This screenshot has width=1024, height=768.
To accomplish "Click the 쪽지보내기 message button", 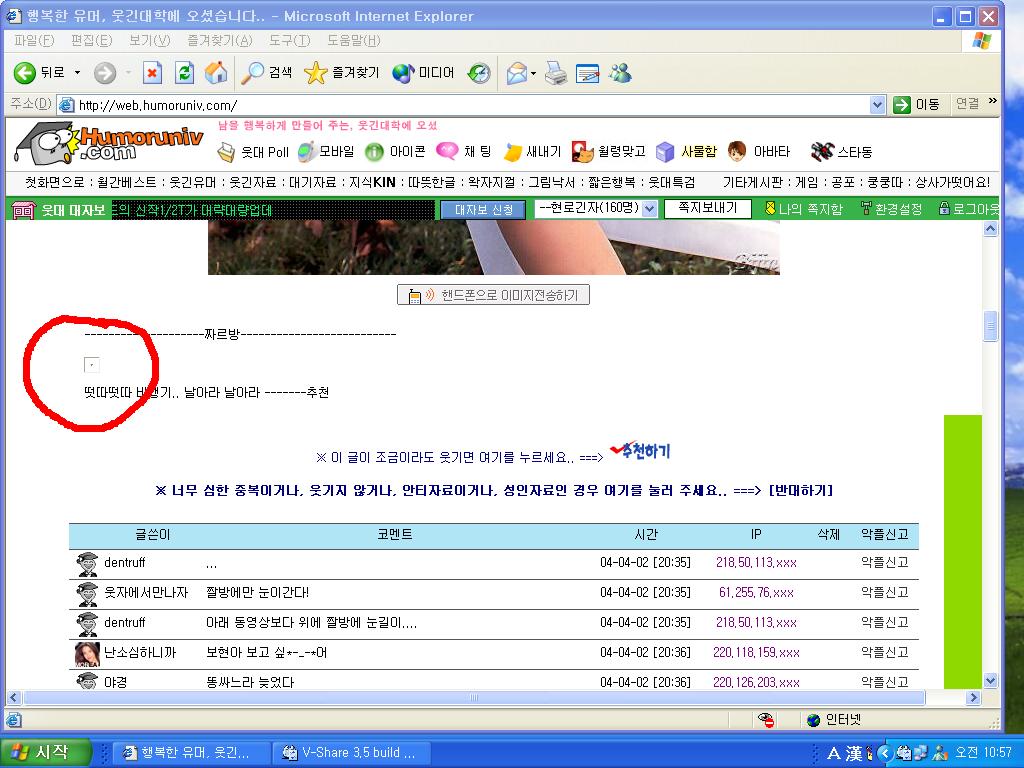I will coord(707,208).
